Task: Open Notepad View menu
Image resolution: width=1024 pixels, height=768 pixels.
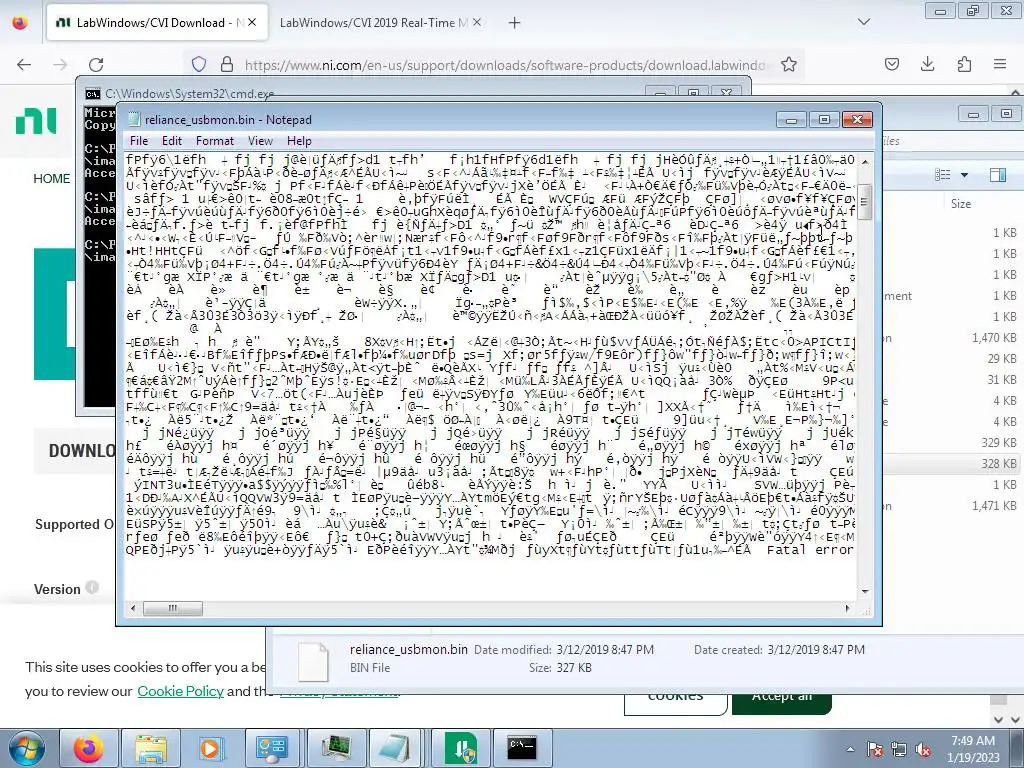Action: click(x=260, y=141)
